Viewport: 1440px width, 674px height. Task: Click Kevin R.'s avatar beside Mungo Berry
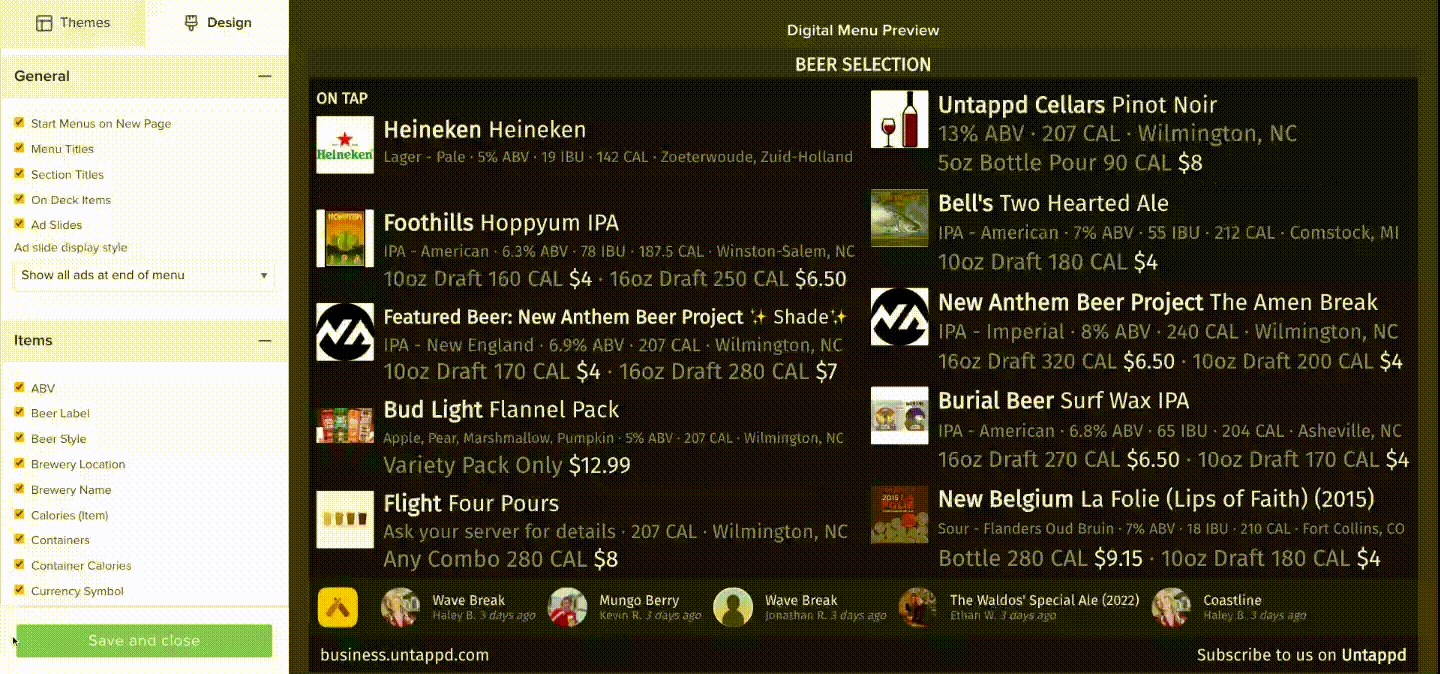click(567, 607)
